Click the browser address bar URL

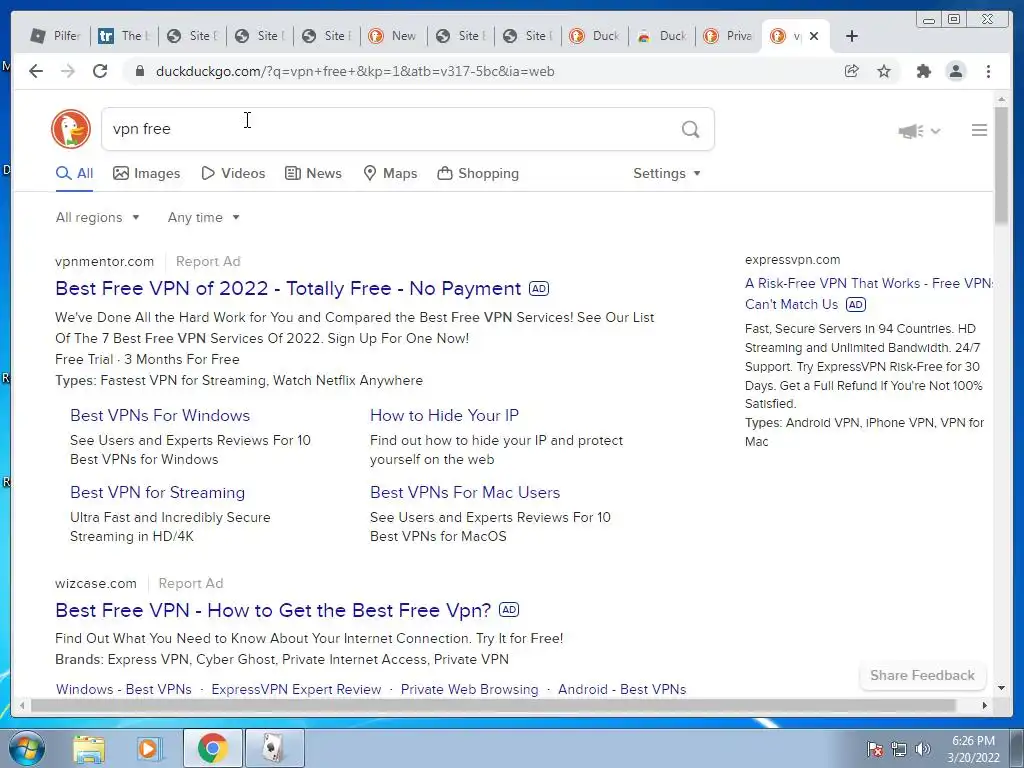pyautogui.click(x=355, y=71)
